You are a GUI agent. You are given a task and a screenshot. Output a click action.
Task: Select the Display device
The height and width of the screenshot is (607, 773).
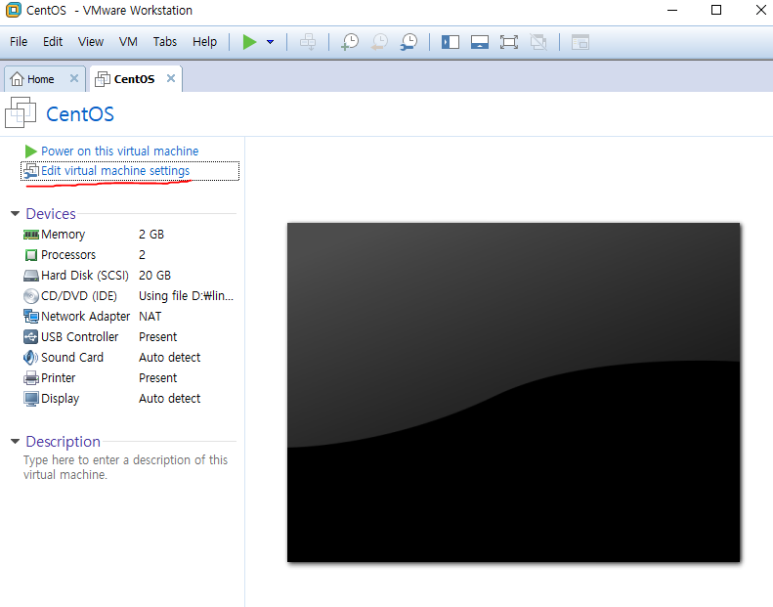[x=128, y=398]
